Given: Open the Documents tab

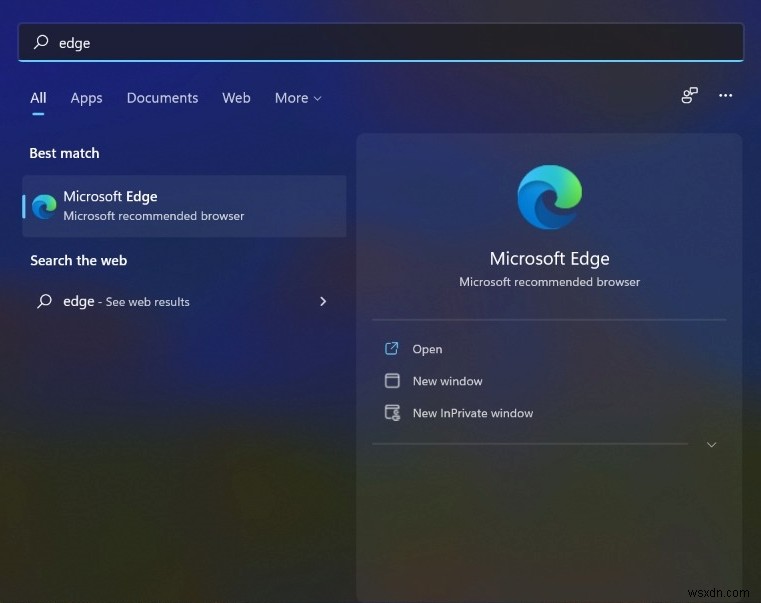Looking at the screenshot, I should (x=162, y=98).
